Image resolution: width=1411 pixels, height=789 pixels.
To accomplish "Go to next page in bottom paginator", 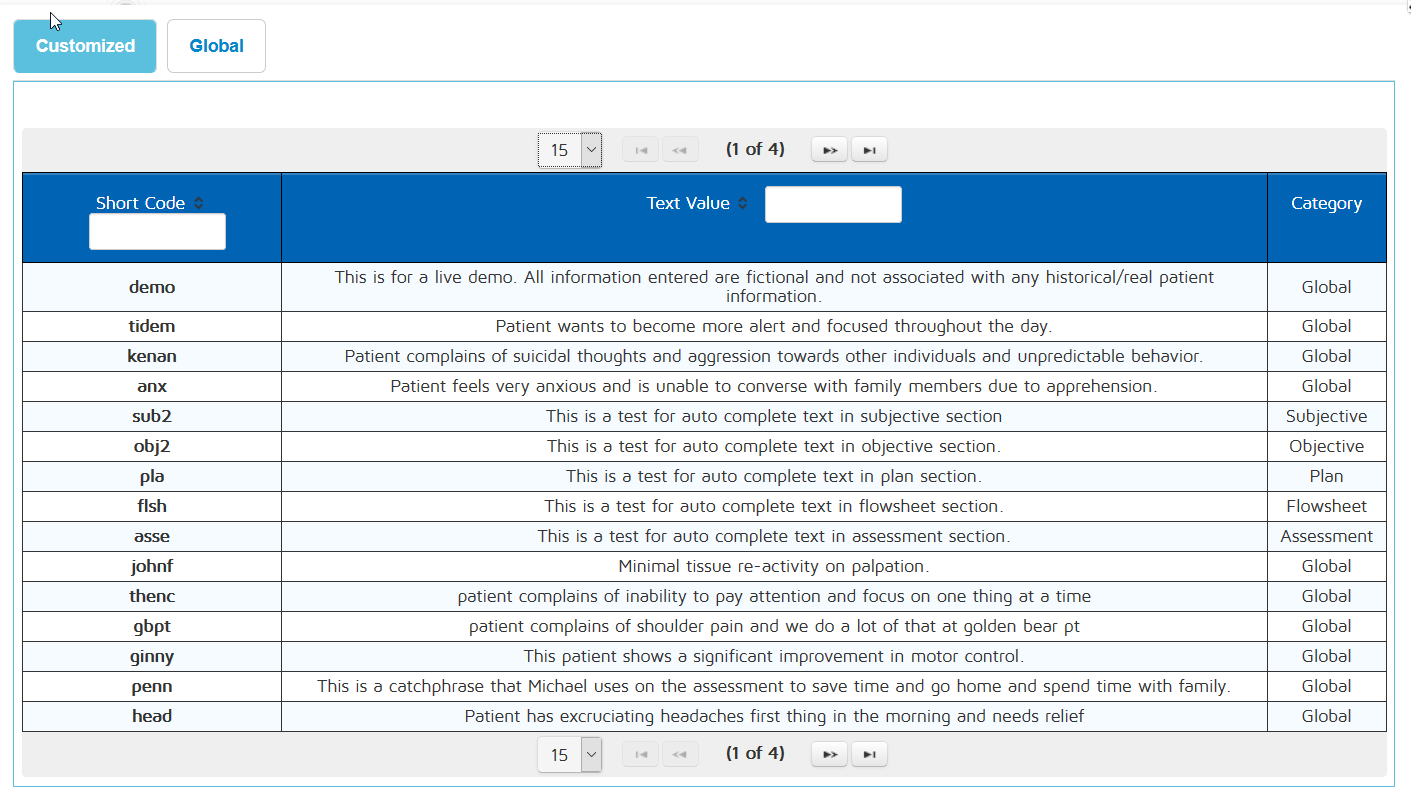I will pyautogui.click(x=829, y=754).
